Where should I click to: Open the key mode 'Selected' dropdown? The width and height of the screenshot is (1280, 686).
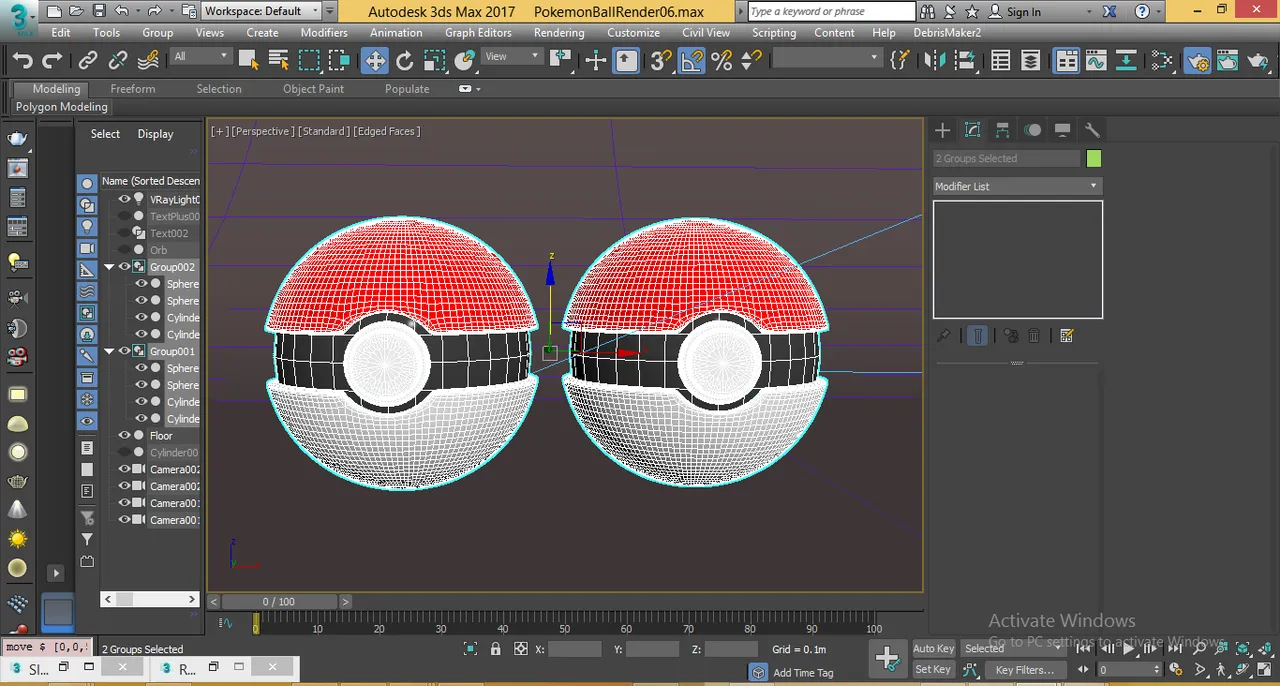click(1013, 648)
